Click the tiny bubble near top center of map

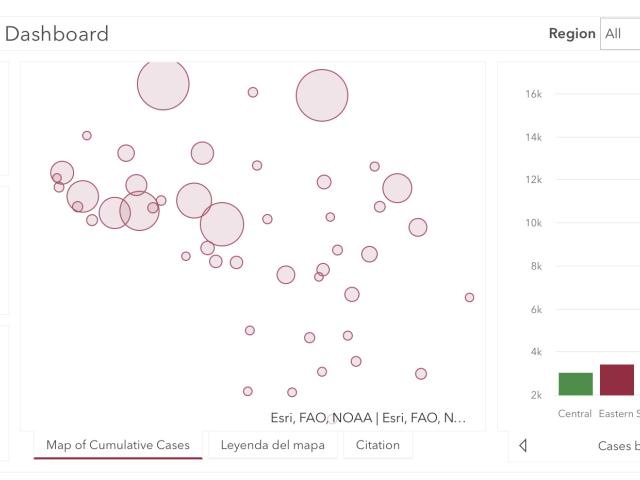[253, 92]
